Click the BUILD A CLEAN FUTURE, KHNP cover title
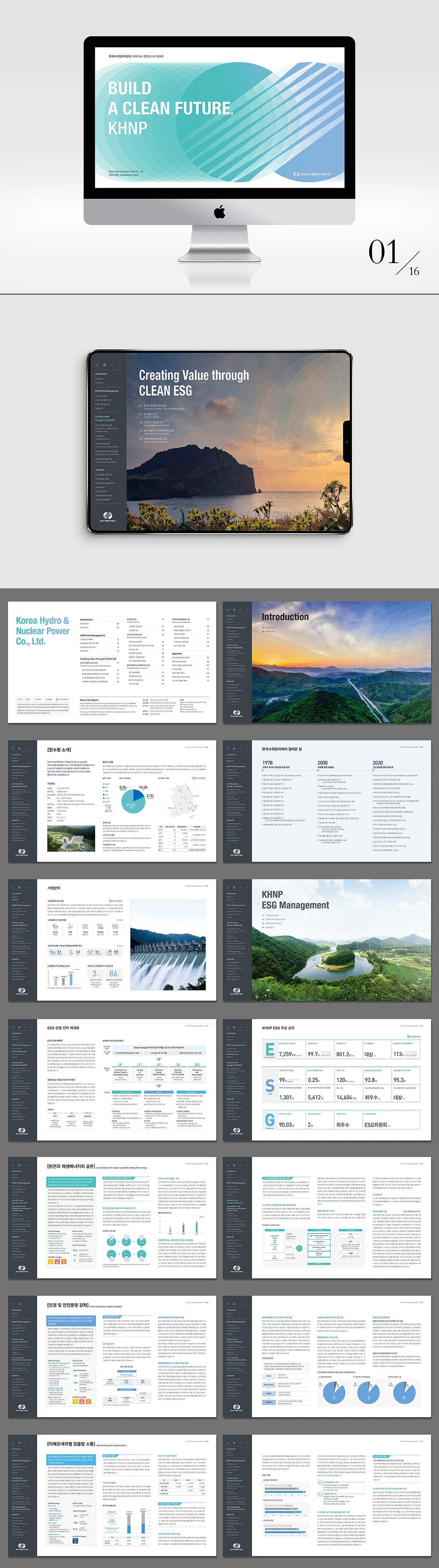 [170, 108]
